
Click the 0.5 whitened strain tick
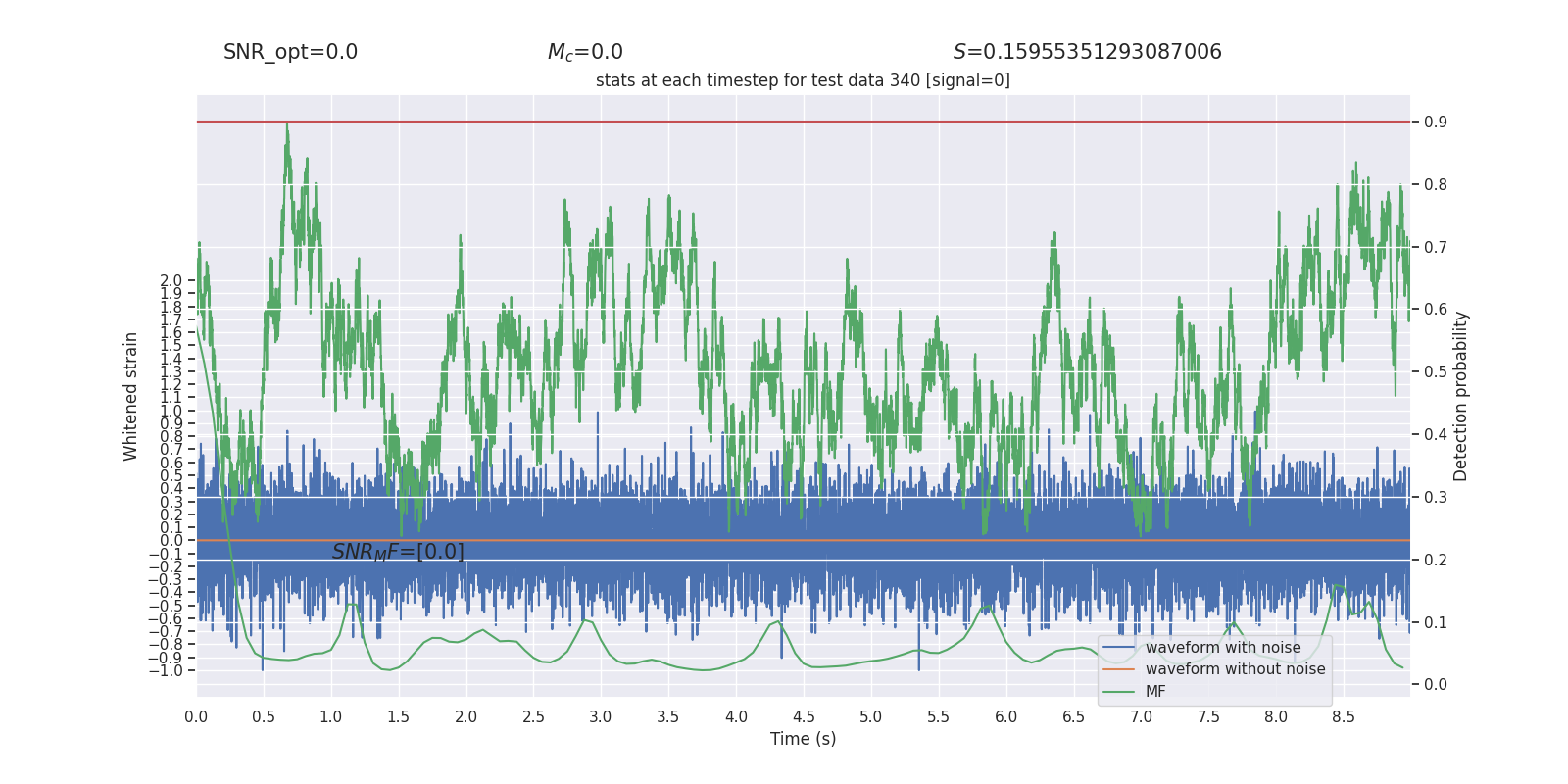point(171,476)
